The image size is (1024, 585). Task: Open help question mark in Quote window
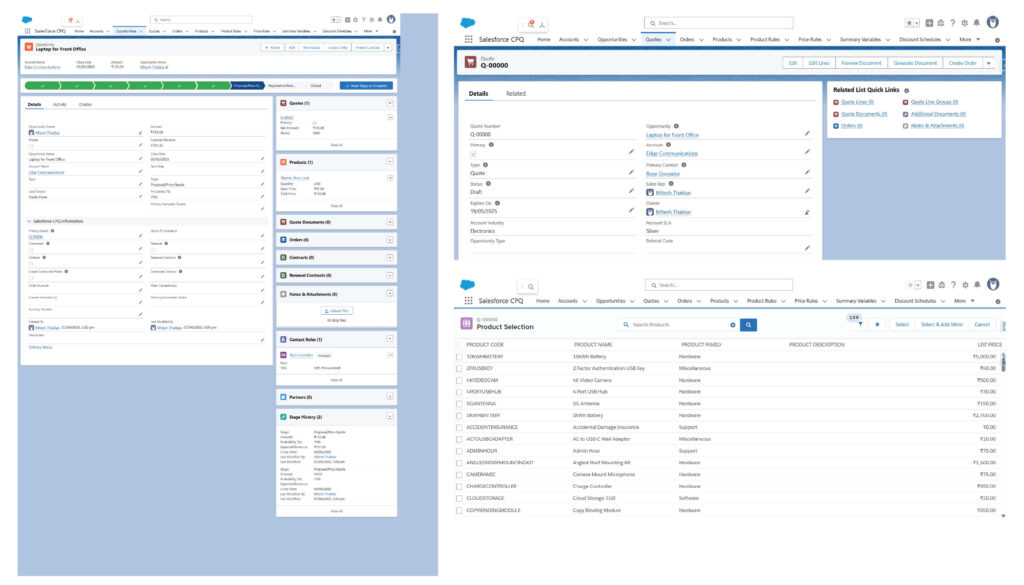pyautogui.click(x=953, y=23)
